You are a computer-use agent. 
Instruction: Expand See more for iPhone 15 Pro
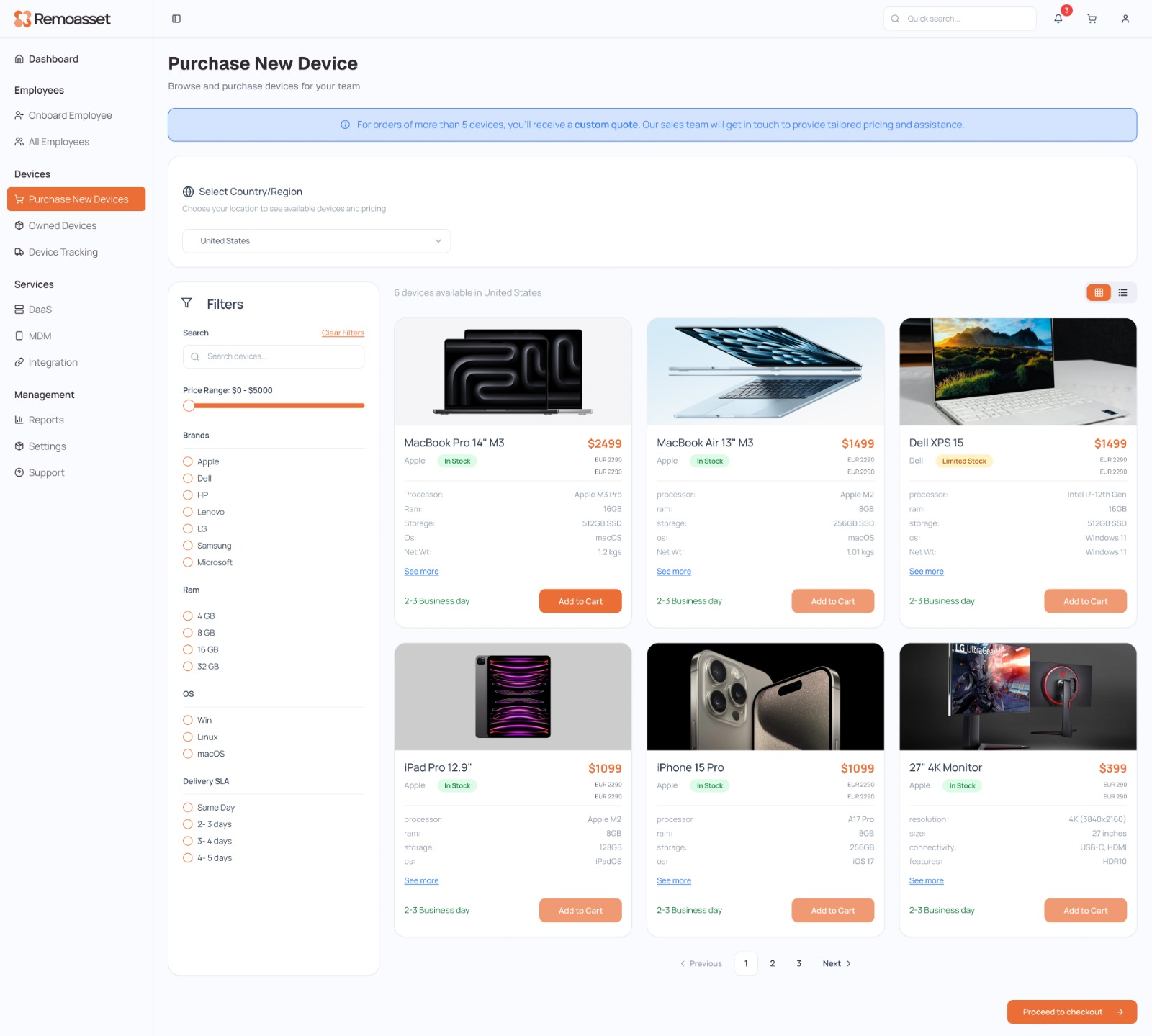point(674,881)
